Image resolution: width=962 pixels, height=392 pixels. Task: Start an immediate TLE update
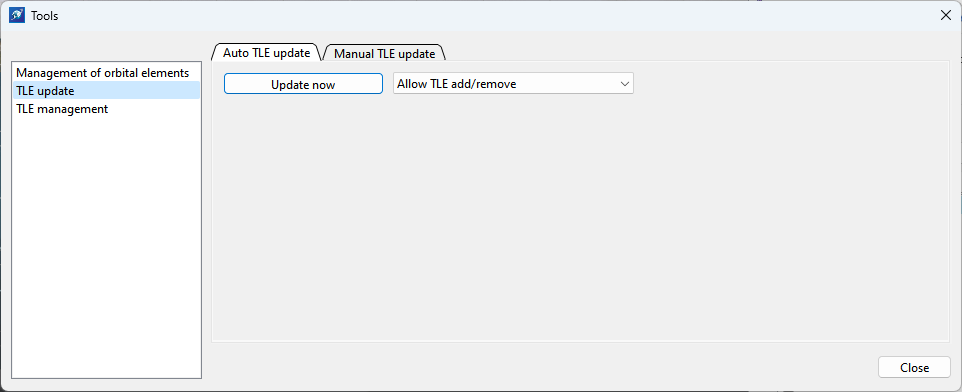pyautogui.click(x=303, y=84)
